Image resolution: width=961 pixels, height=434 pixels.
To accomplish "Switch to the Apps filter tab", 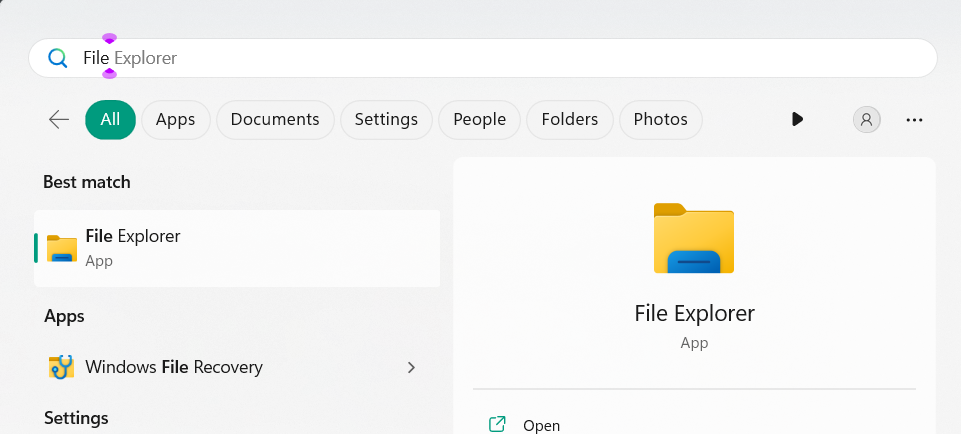I will point(175,120).
